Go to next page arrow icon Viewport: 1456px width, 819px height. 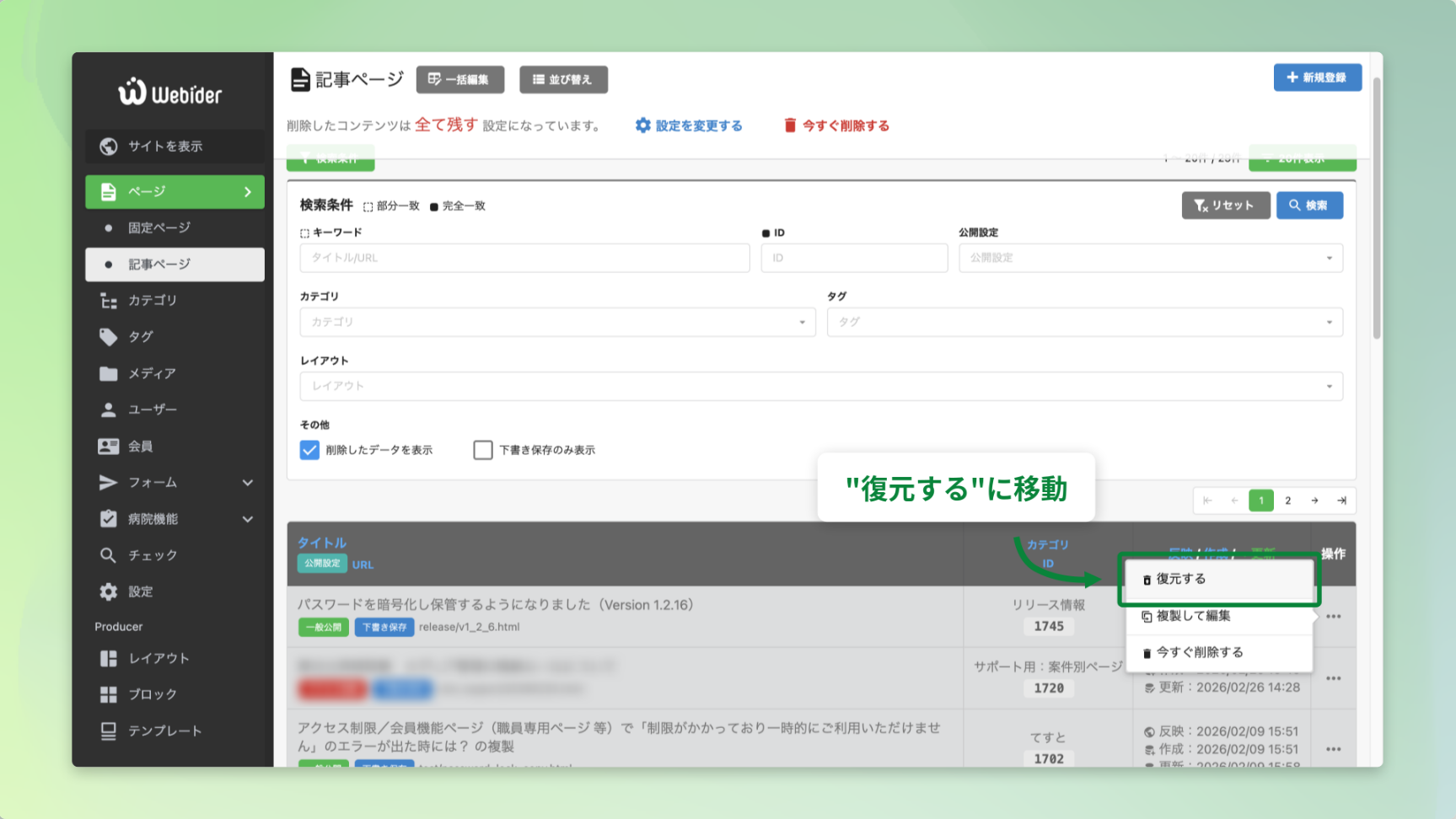click(1314, 500)
